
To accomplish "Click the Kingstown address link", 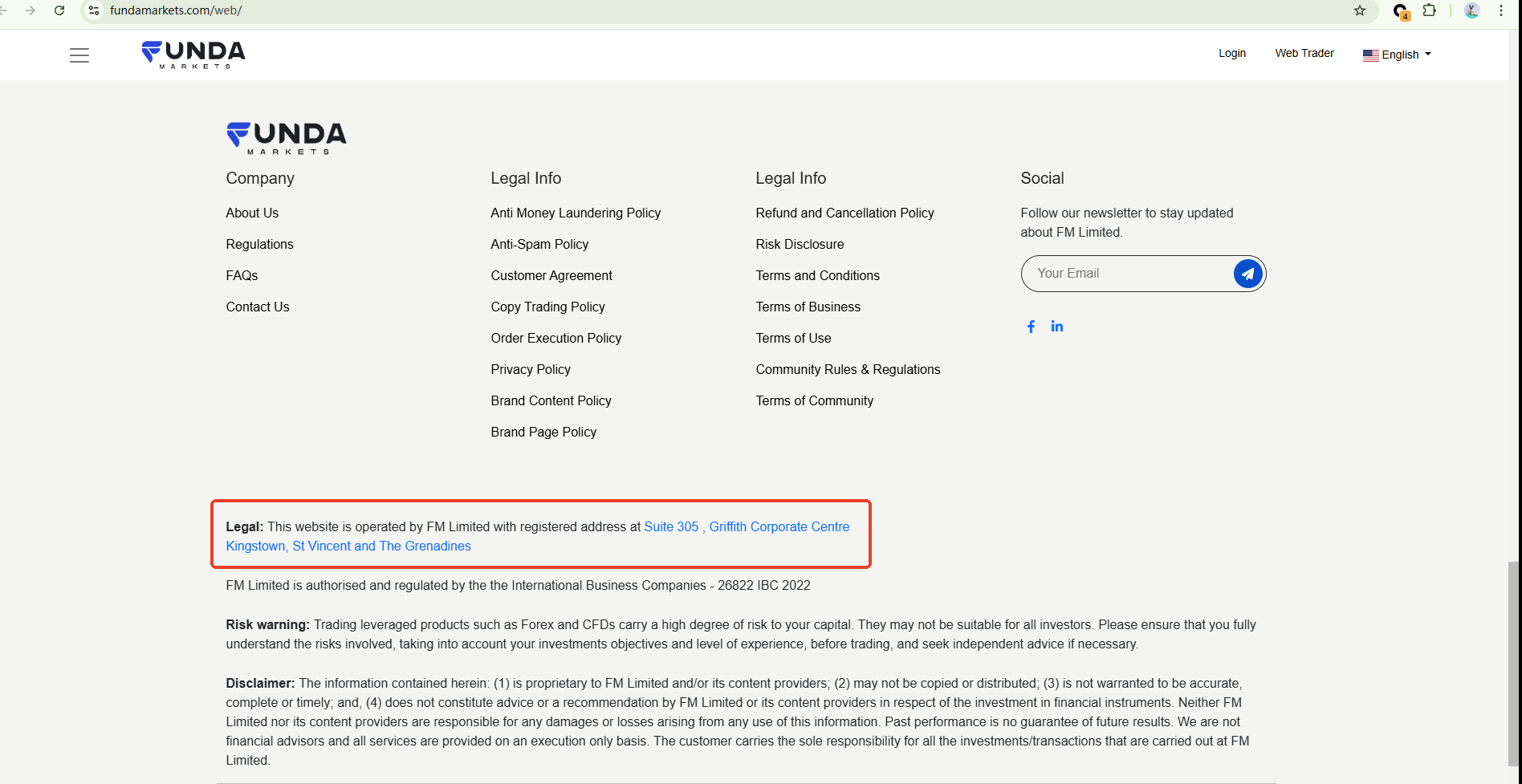I will [x=255, y=546].
